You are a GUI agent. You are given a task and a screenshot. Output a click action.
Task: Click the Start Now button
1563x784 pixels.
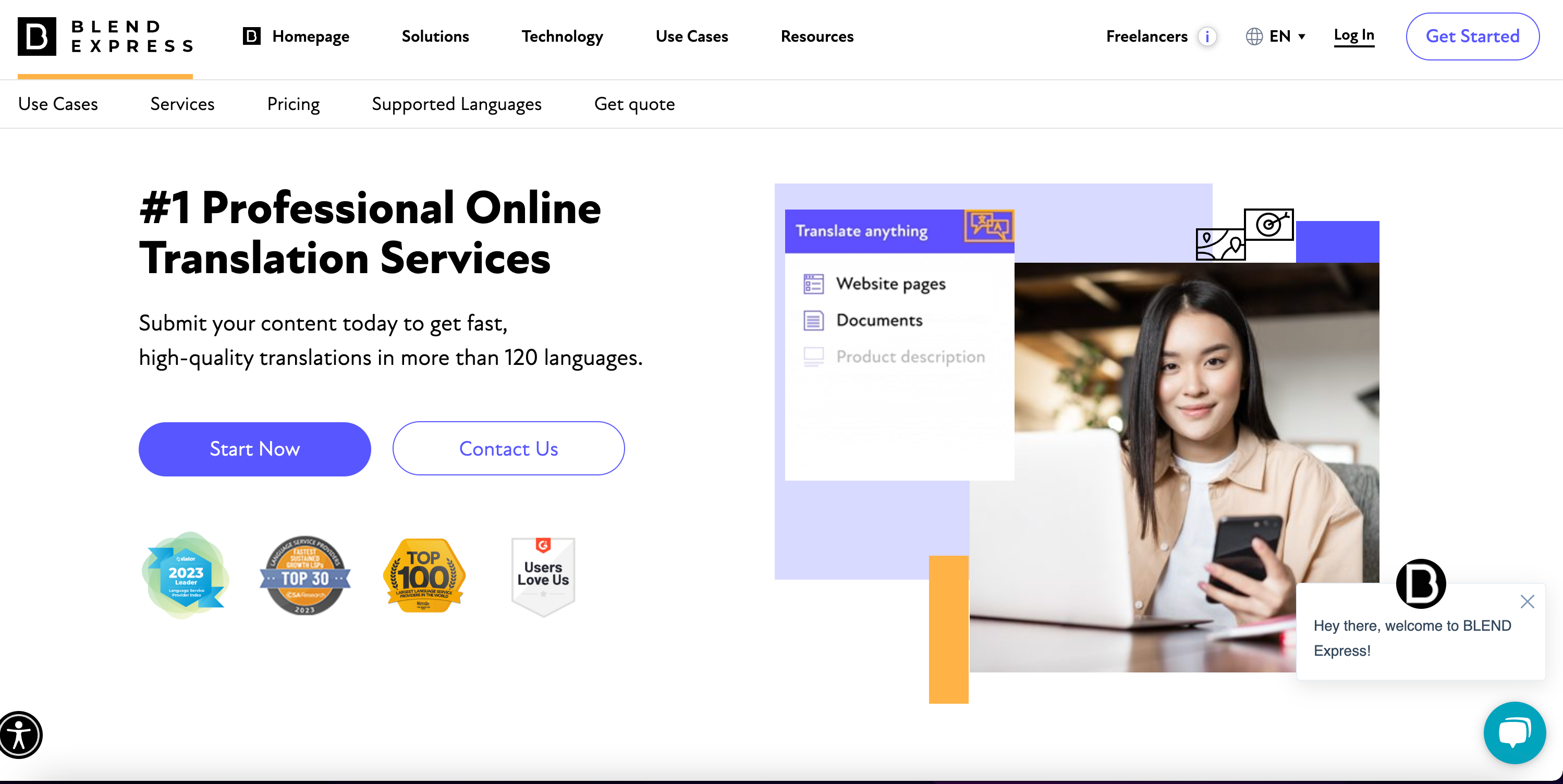coord(255,448)
